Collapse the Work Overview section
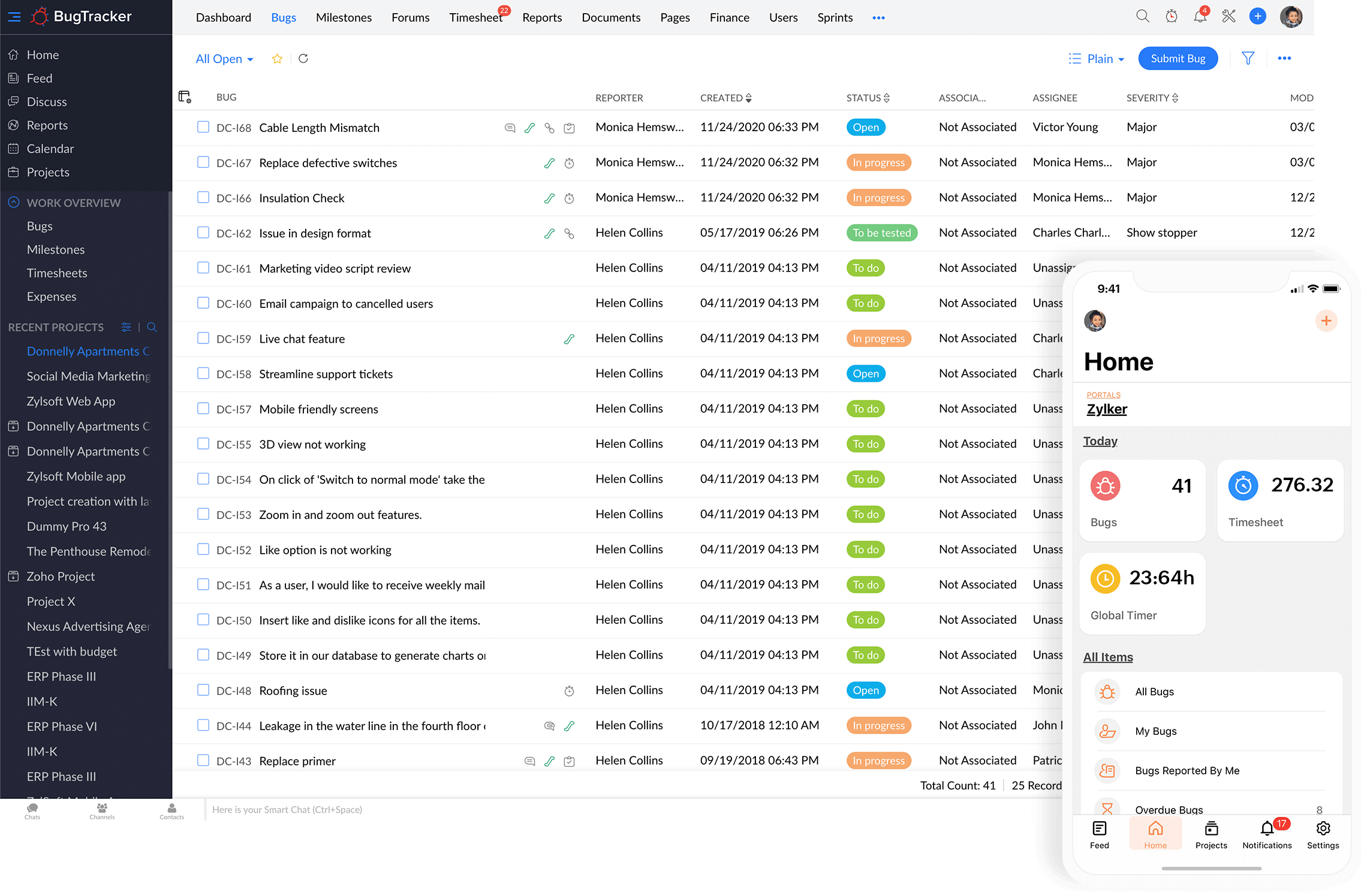Image resolution: width=1361 pixels, height=896 pixels. (13, 202)
